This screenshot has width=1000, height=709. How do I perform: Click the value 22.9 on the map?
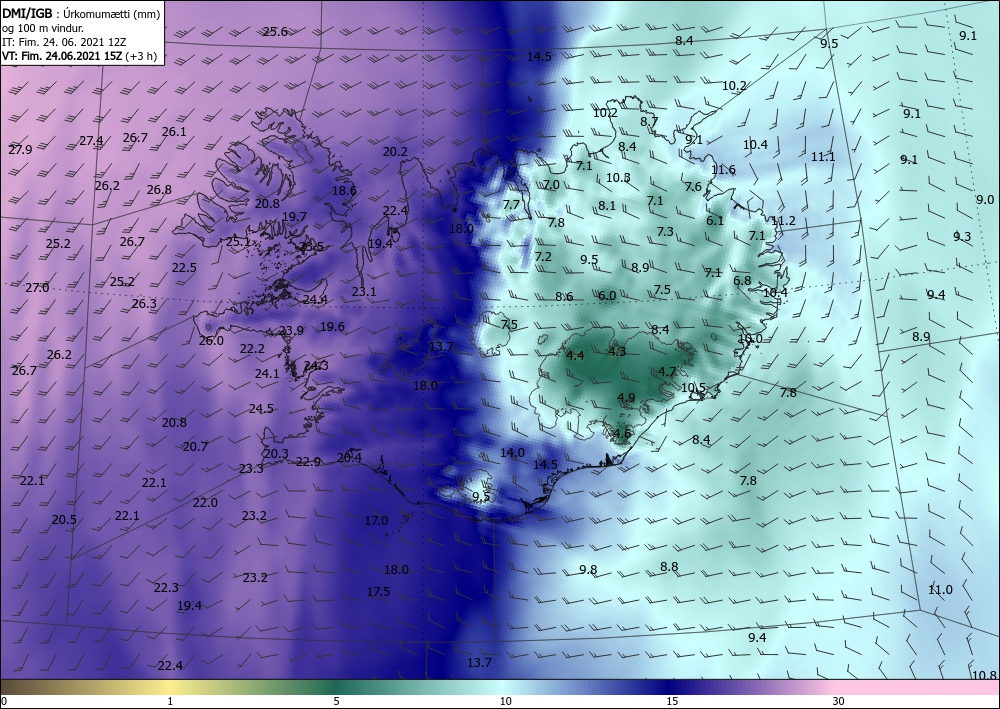(308, 462)
